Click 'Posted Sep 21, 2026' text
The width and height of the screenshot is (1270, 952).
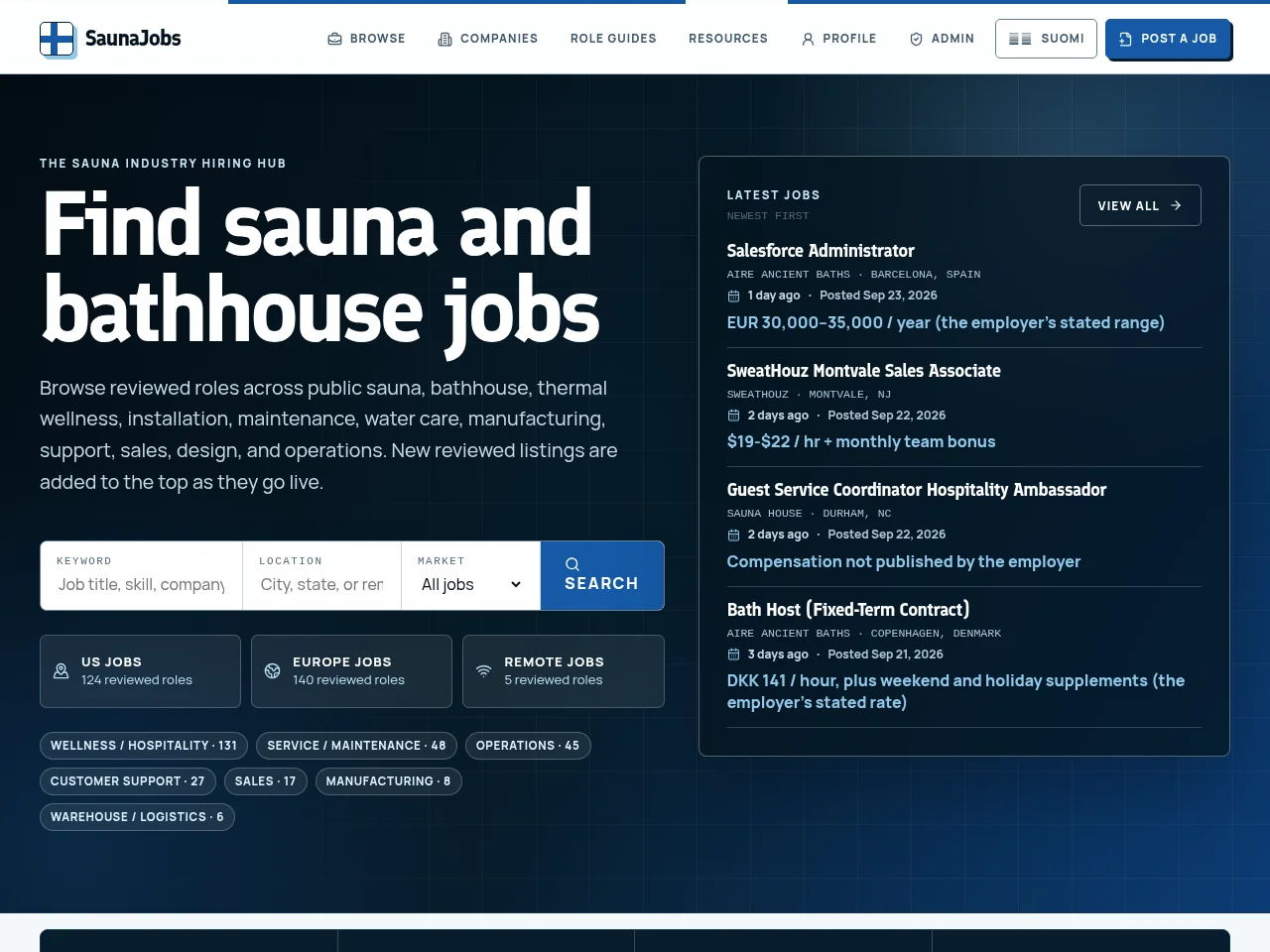pyautogui.click(x=885, y=654)
